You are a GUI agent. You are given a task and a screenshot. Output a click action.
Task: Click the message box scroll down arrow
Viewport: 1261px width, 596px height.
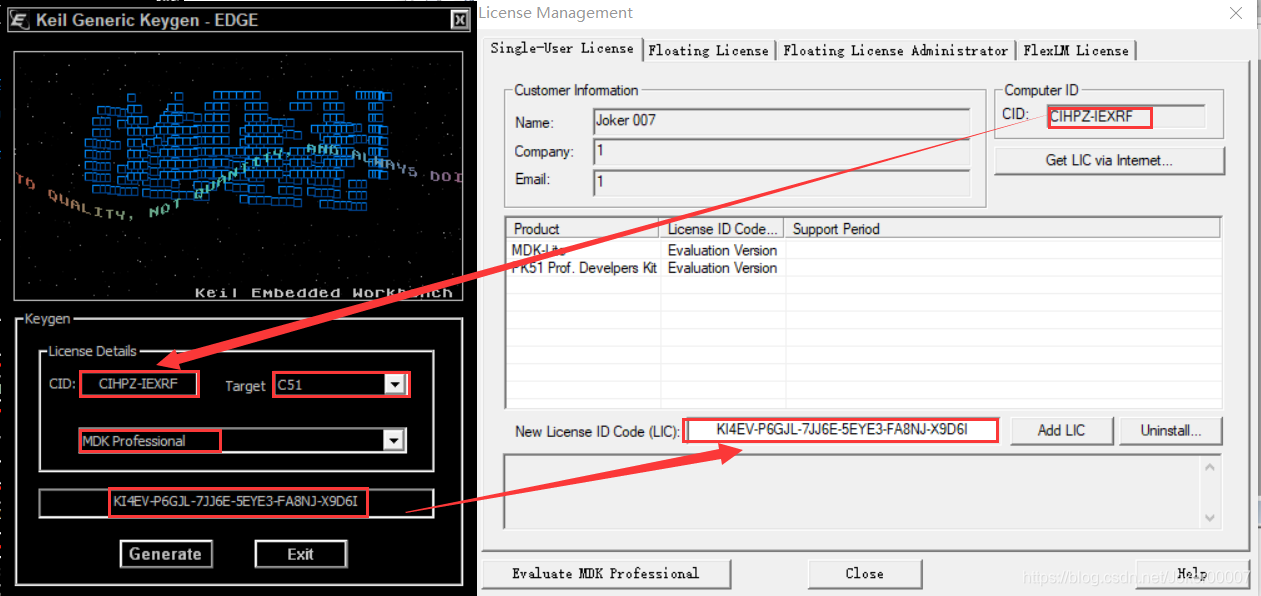(1210, 517)
